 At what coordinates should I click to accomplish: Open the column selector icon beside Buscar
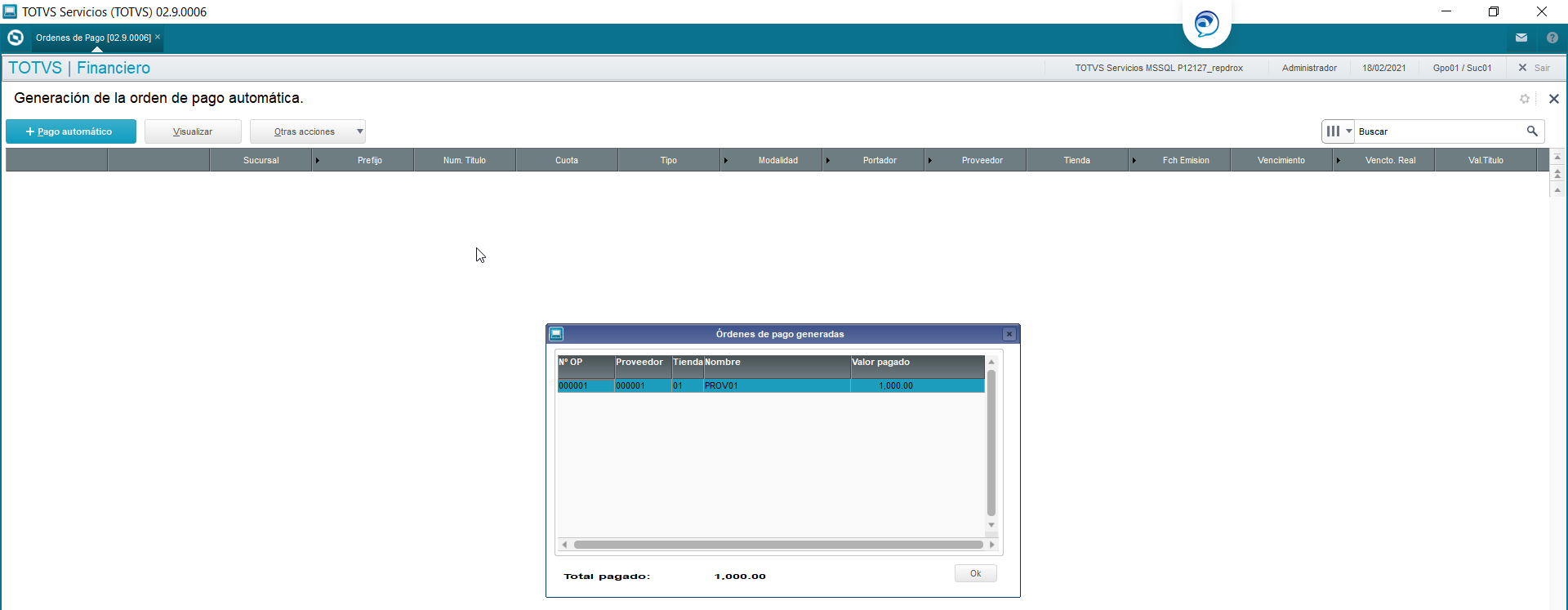click(1339, 131)
